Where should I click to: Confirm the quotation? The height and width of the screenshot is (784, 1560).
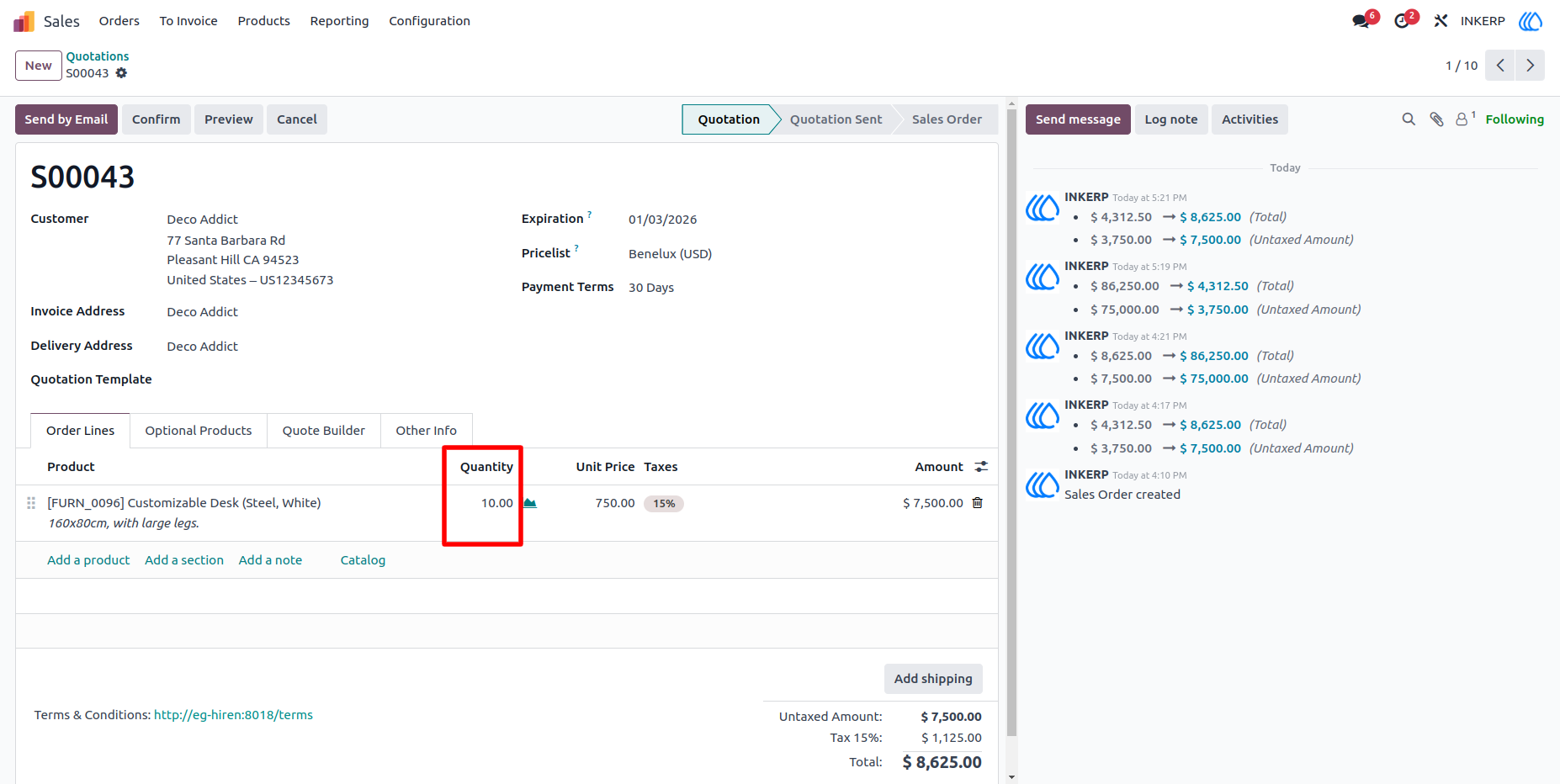point(157,119)
